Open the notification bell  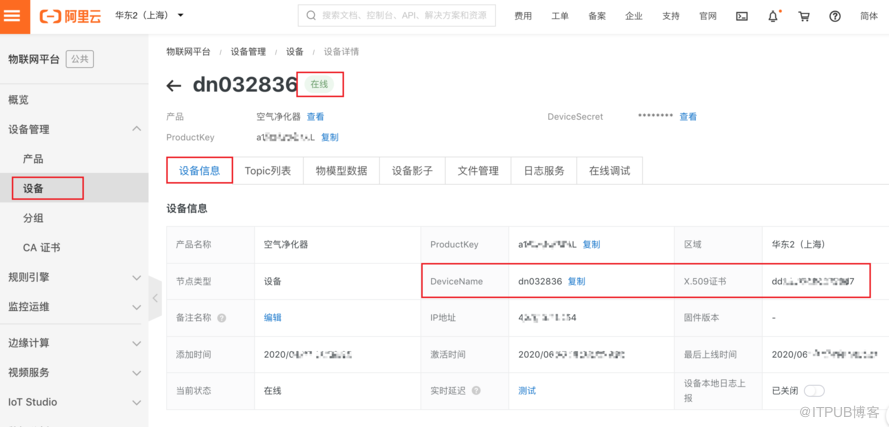click(773, 17)
